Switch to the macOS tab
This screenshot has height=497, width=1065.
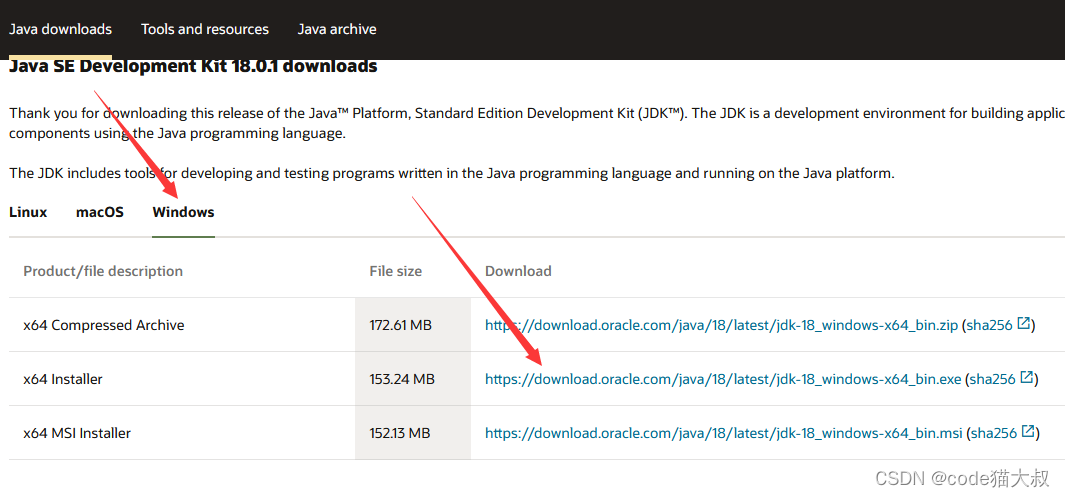(100, 212)
